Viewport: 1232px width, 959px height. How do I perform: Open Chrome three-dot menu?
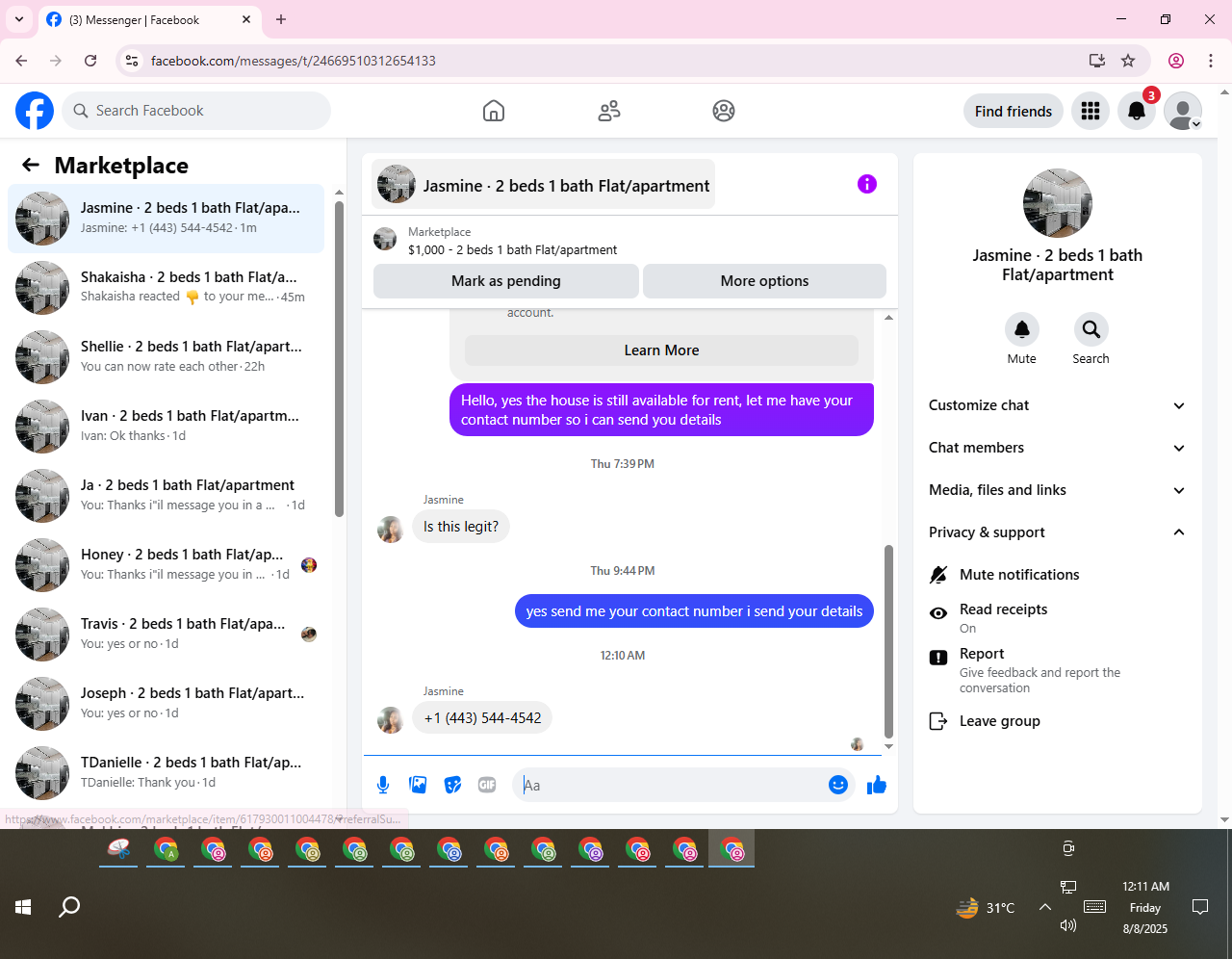click(1211, 61)
